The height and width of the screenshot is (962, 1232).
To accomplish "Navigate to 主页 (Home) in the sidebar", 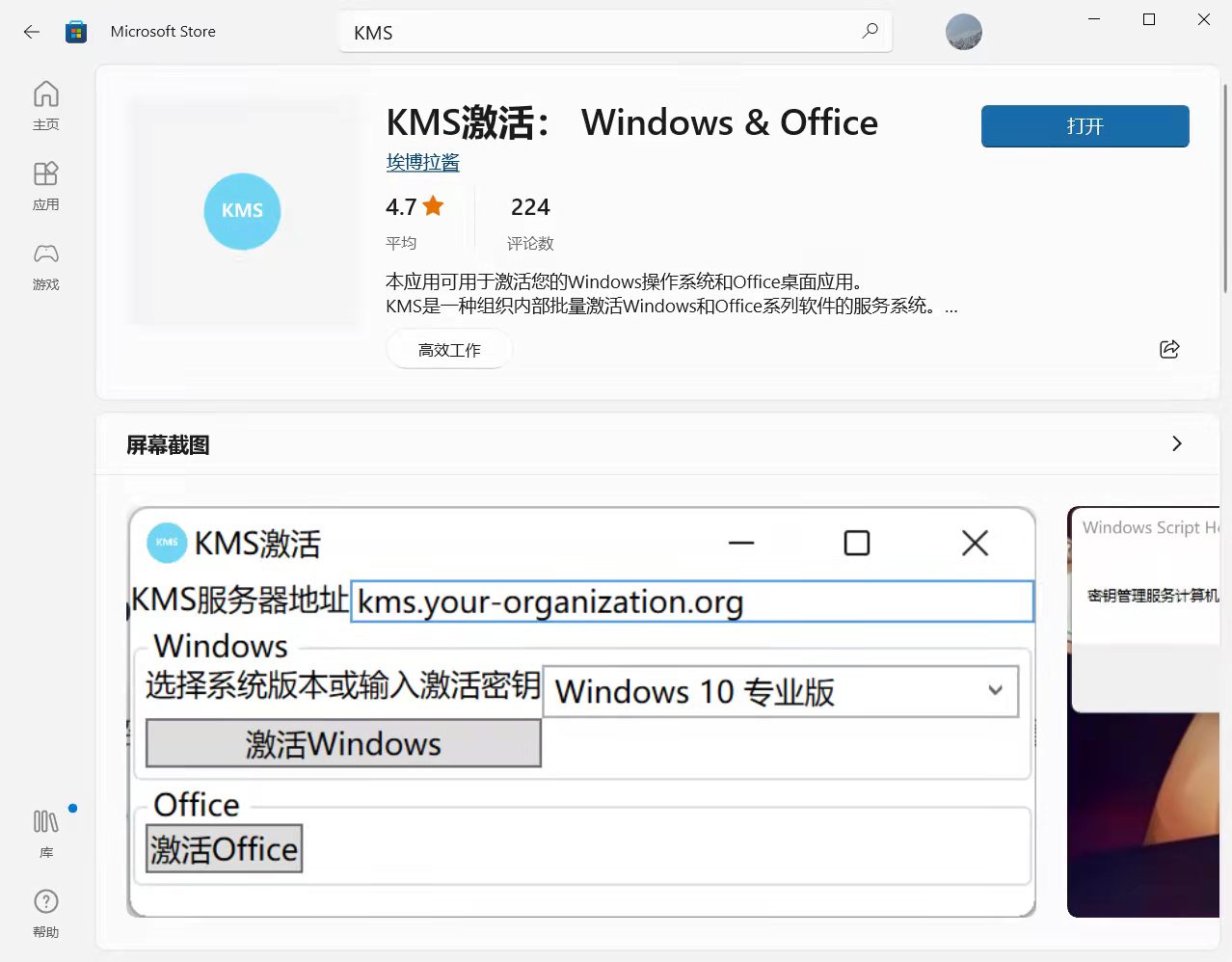I will [x=44, y=104].
